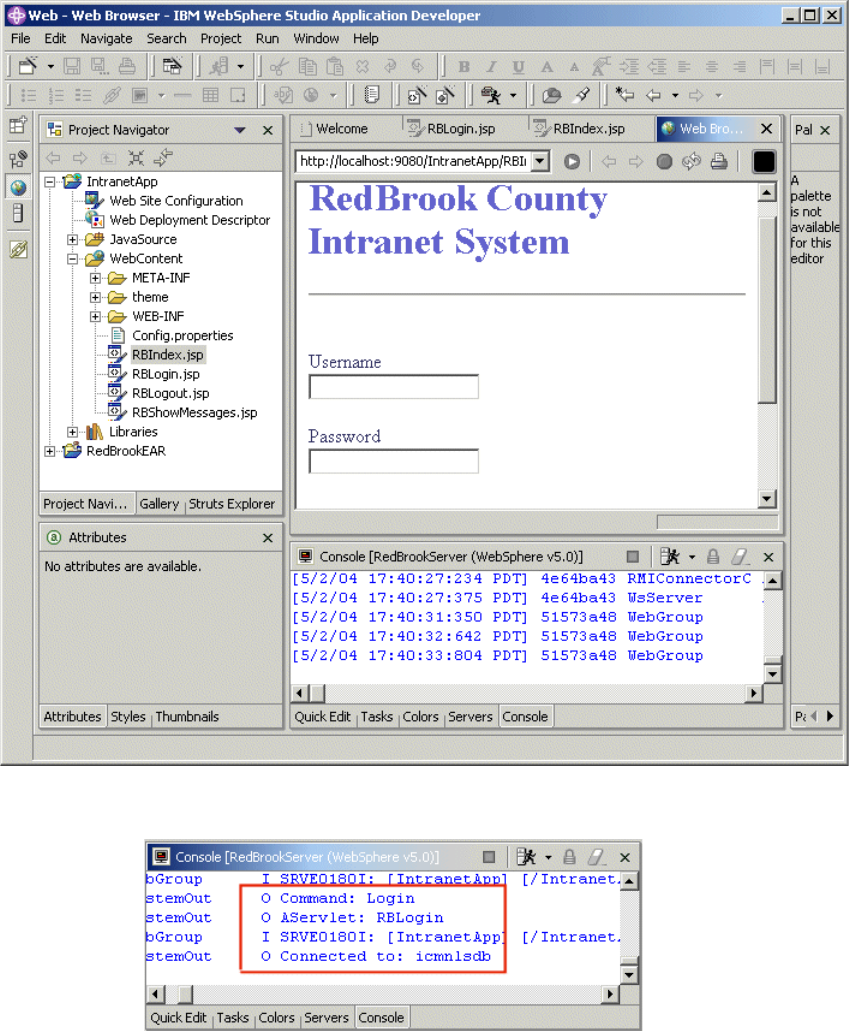849x1031 pixels.
Task: Open the browser URL address dropdown
Action: (539, 160)
